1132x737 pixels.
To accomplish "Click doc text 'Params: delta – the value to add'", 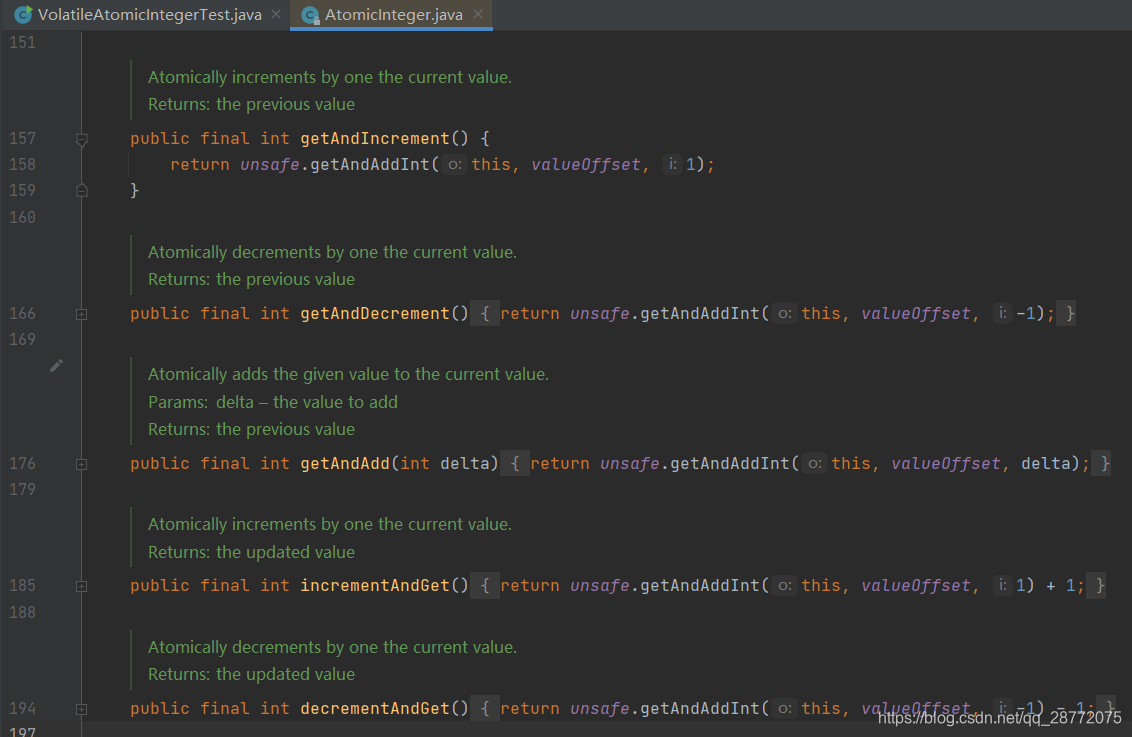I will (273, 401).
